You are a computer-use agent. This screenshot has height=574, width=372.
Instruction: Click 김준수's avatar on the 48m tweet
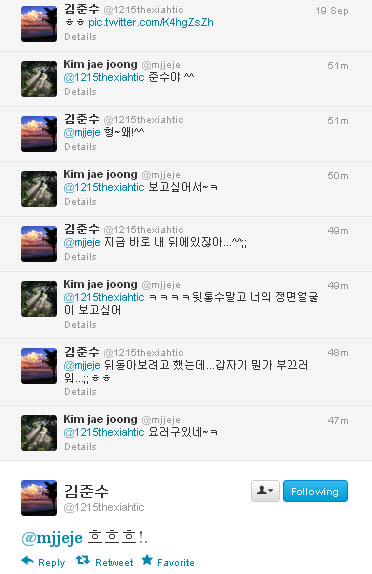[39, 366]
